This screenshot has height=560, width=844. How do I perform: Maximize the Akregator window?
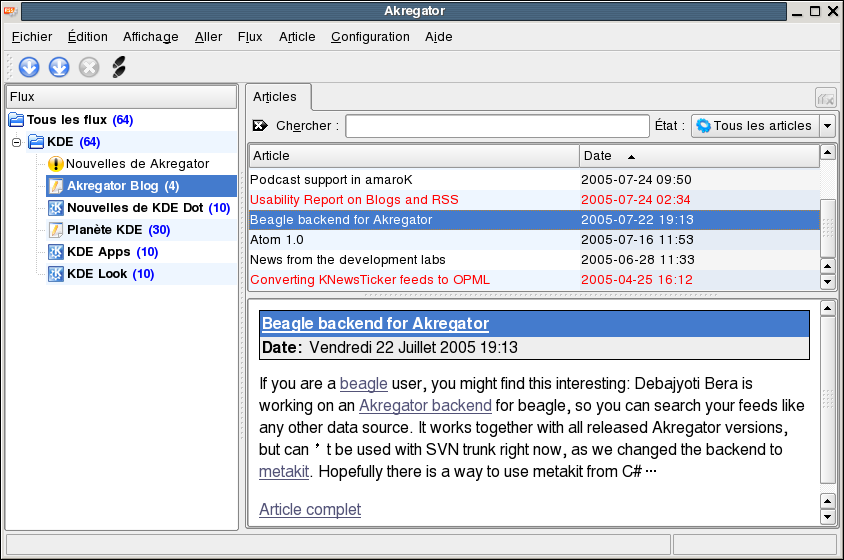click(815, 11)
